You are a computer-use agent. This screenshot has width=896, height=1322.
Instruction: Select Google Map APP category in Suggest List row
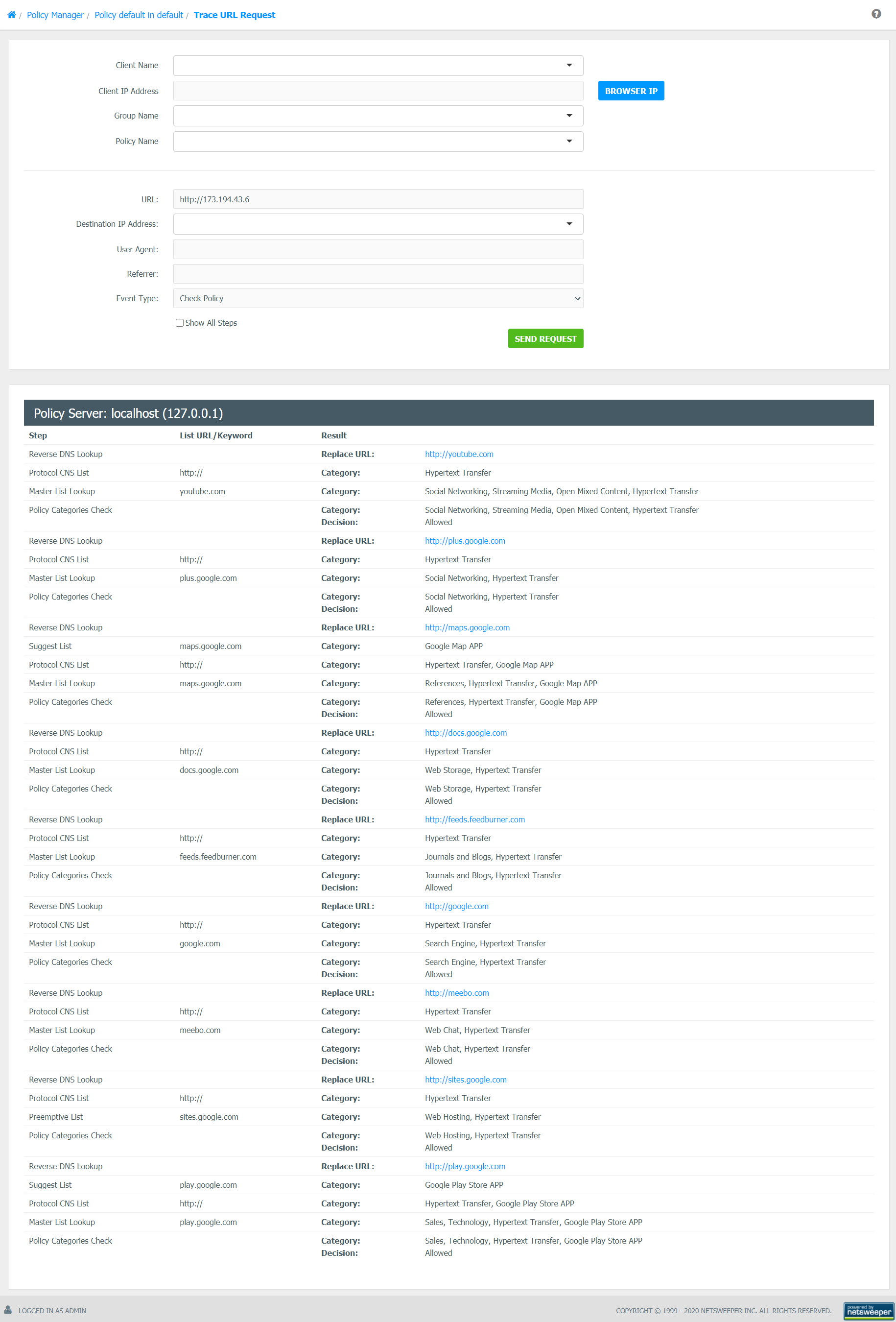[x=454, y=646]
